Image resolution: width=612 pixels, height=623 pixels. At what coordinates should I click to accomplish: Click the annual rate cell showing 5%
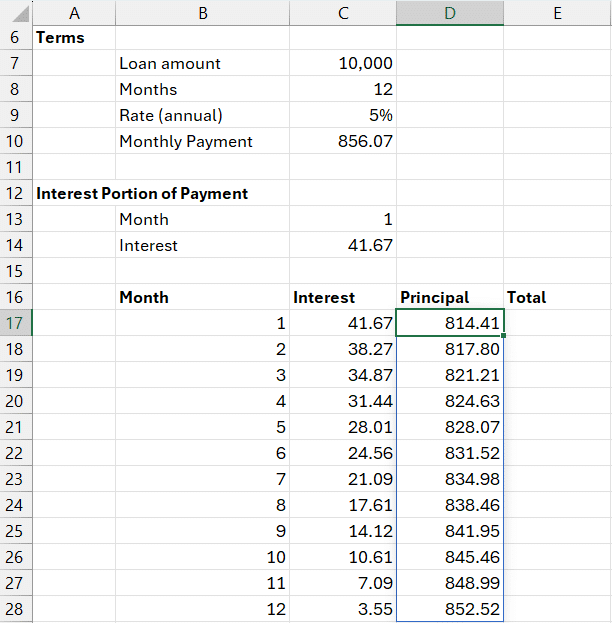tap(342, 115)
